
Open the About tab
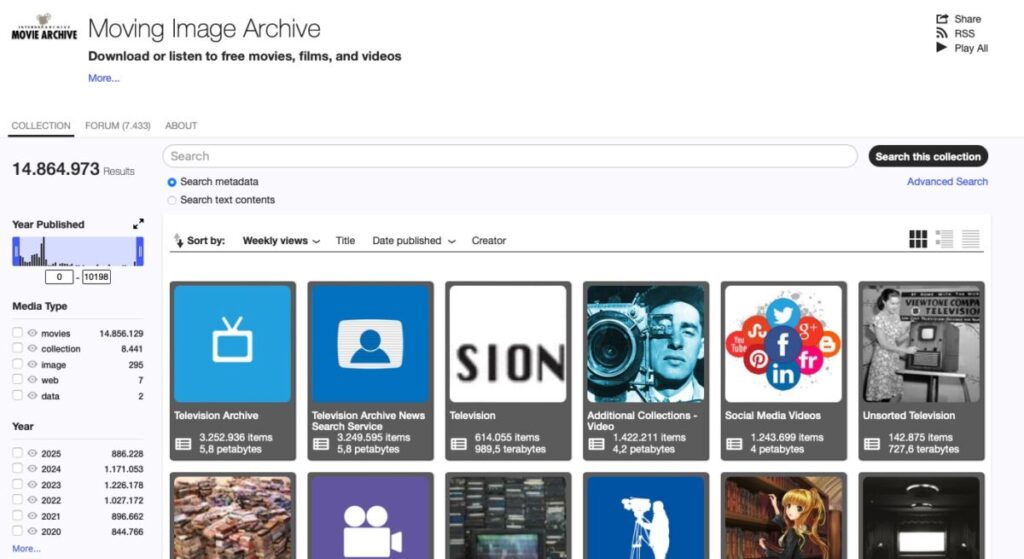point(181,126)
